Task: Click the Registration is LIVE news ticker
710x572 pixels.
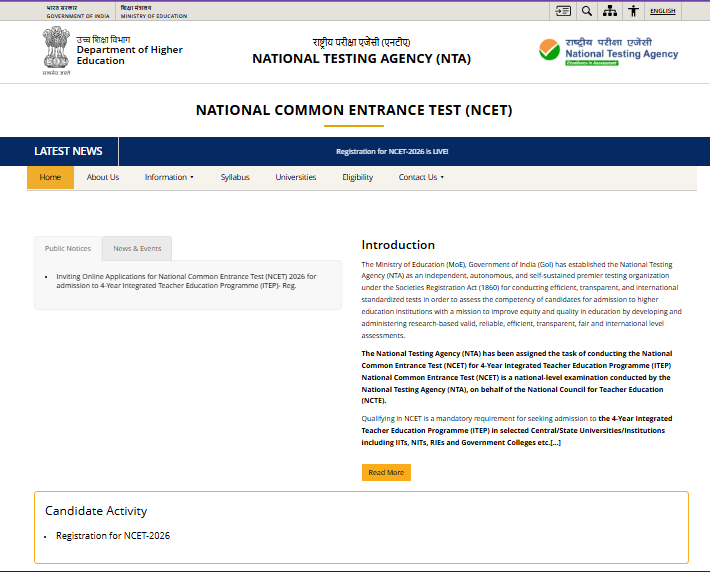Action: click(x=392, y=151)
